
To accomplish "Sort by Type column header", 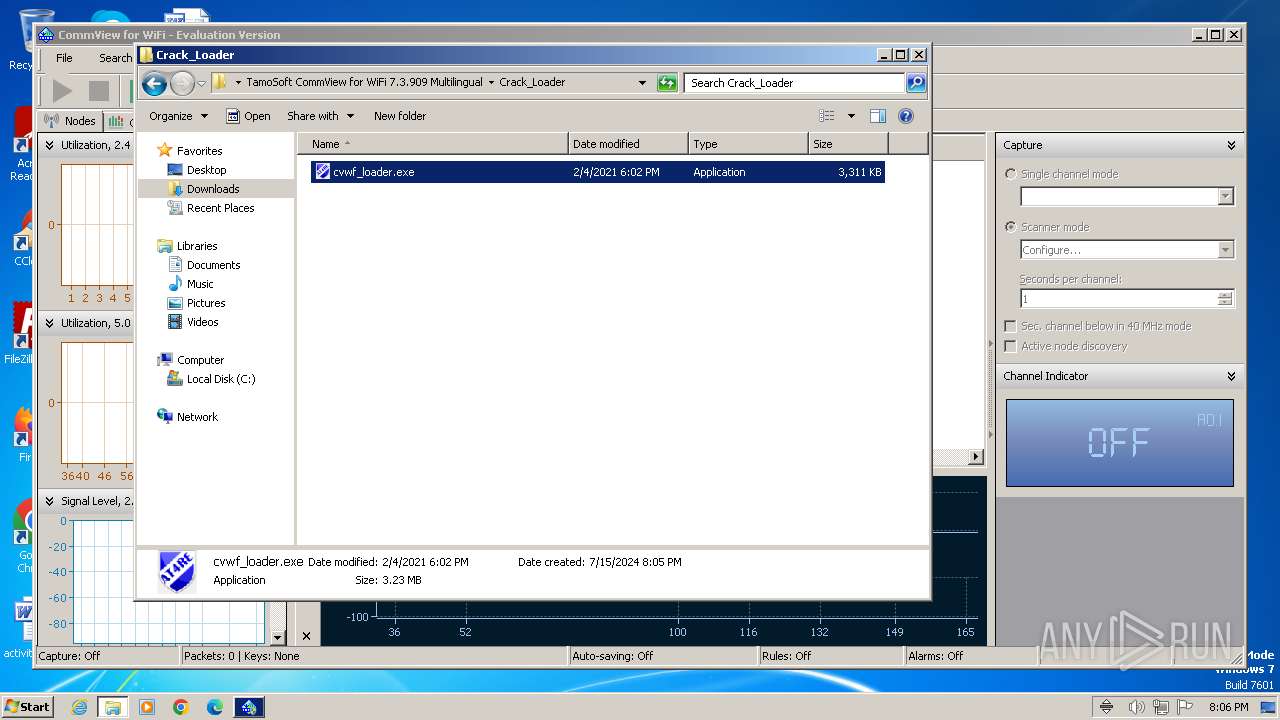I will (x=748, y=144).
